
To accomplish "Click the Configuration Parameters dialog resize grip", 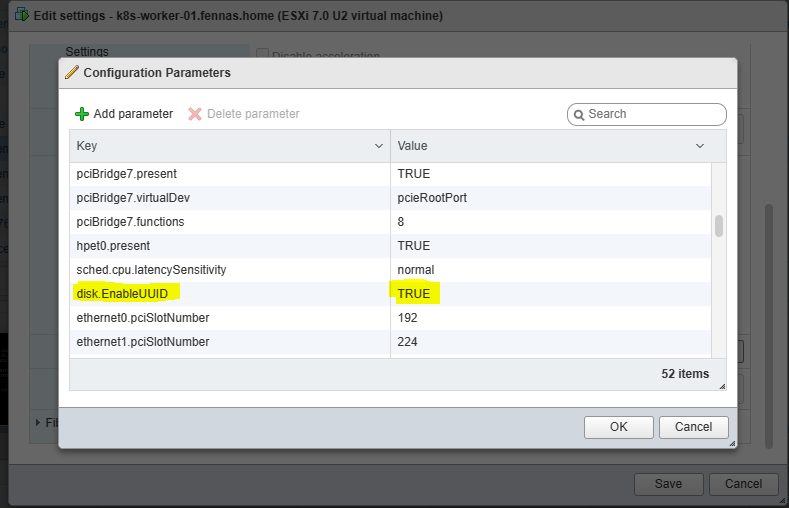I will [732, 444].
